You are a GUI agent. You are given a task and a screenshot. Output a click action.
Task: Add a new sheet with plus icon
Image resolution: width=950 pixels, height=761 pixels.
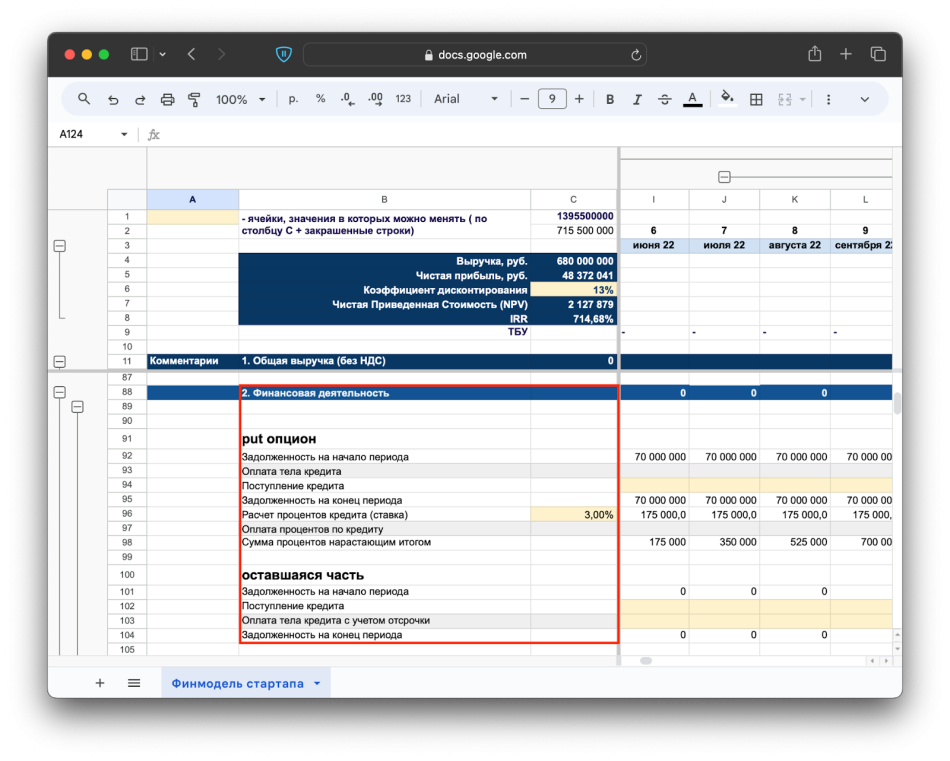[100, 683]
